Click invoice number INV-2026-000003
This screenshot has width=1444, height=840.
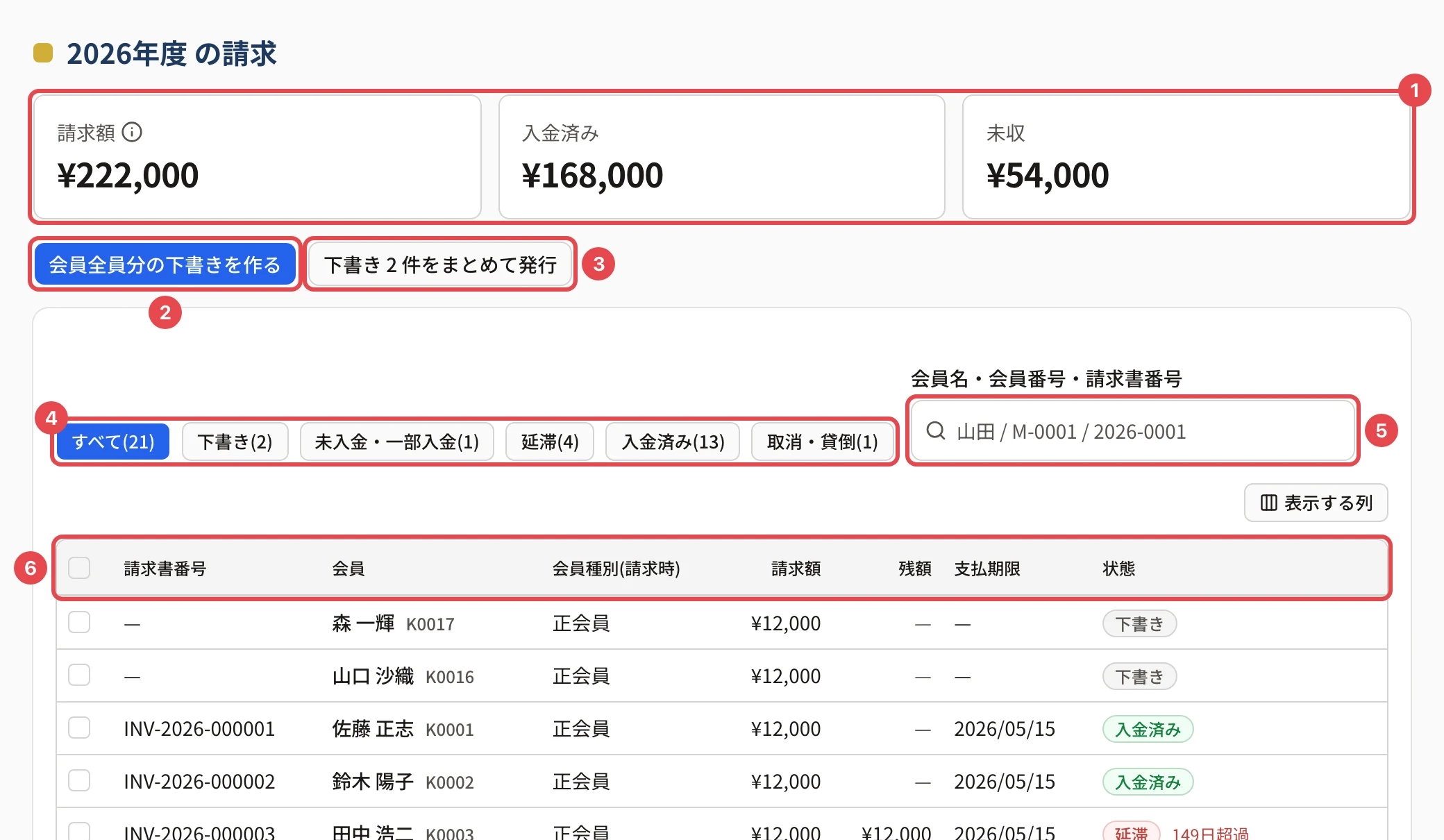pos(199,832)
